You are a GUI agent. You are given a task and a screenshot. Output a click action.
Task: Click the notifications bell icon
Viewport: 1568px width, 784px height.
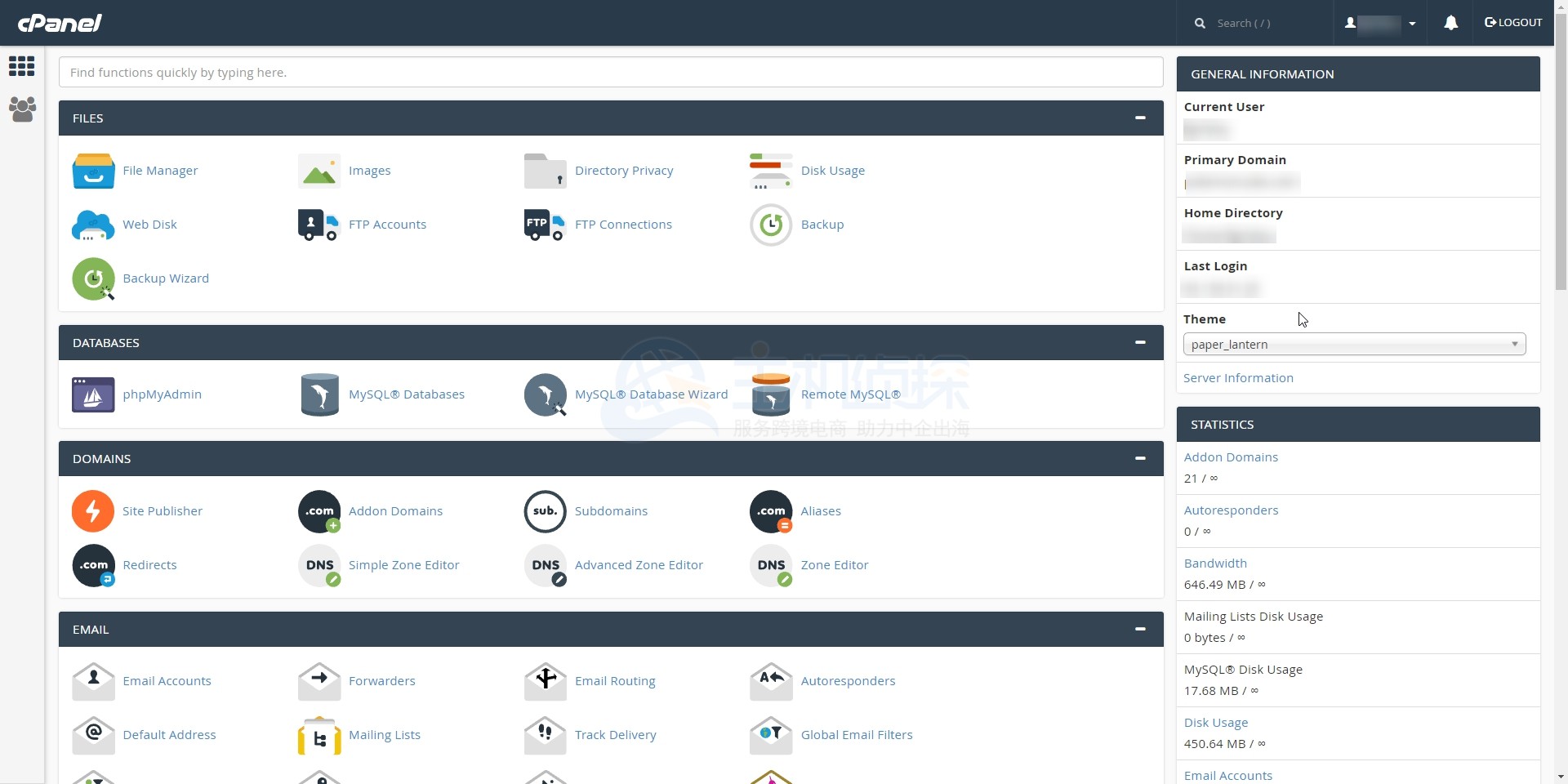(1450, 23)
